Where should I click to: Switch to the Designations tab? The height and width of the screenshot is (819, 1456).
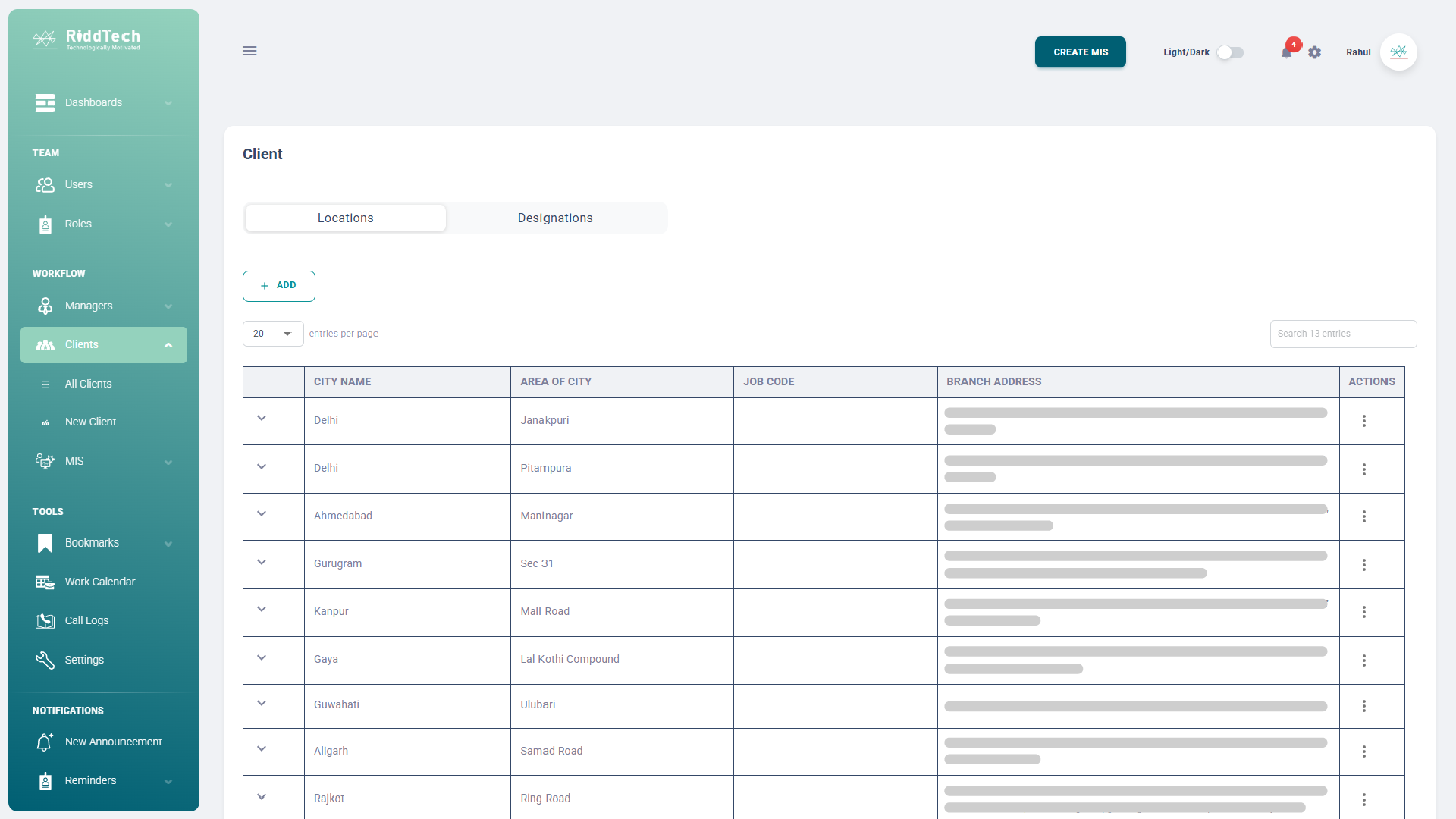pos(555,218)
